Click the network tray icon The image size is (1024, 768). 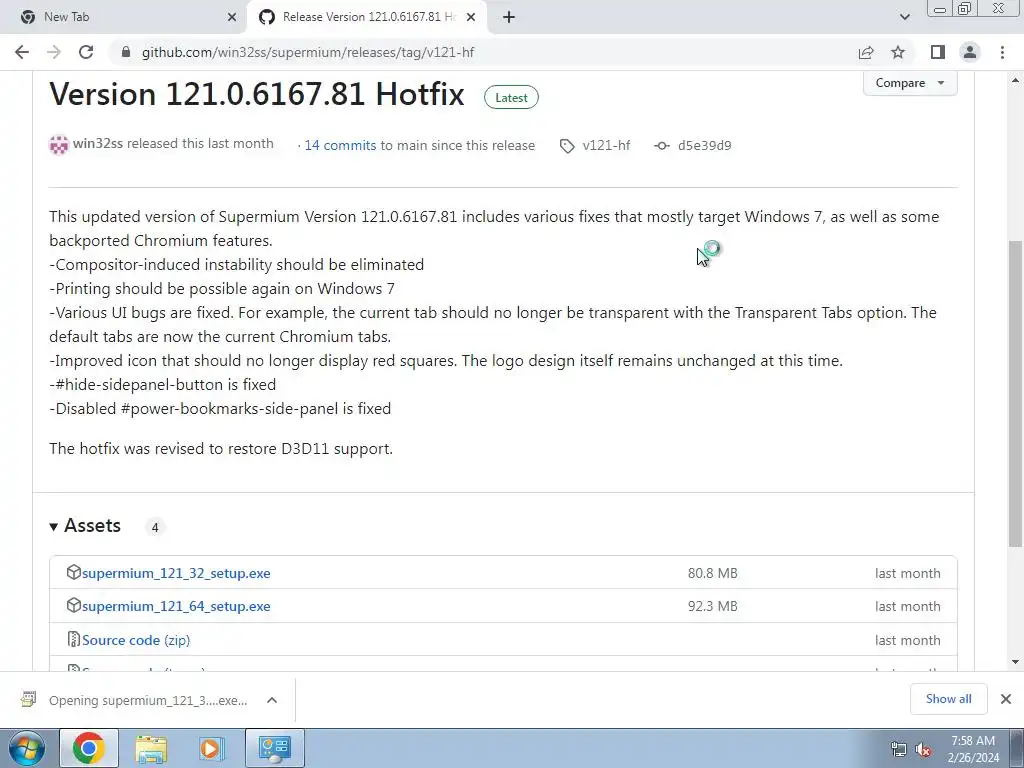[899, 750]
